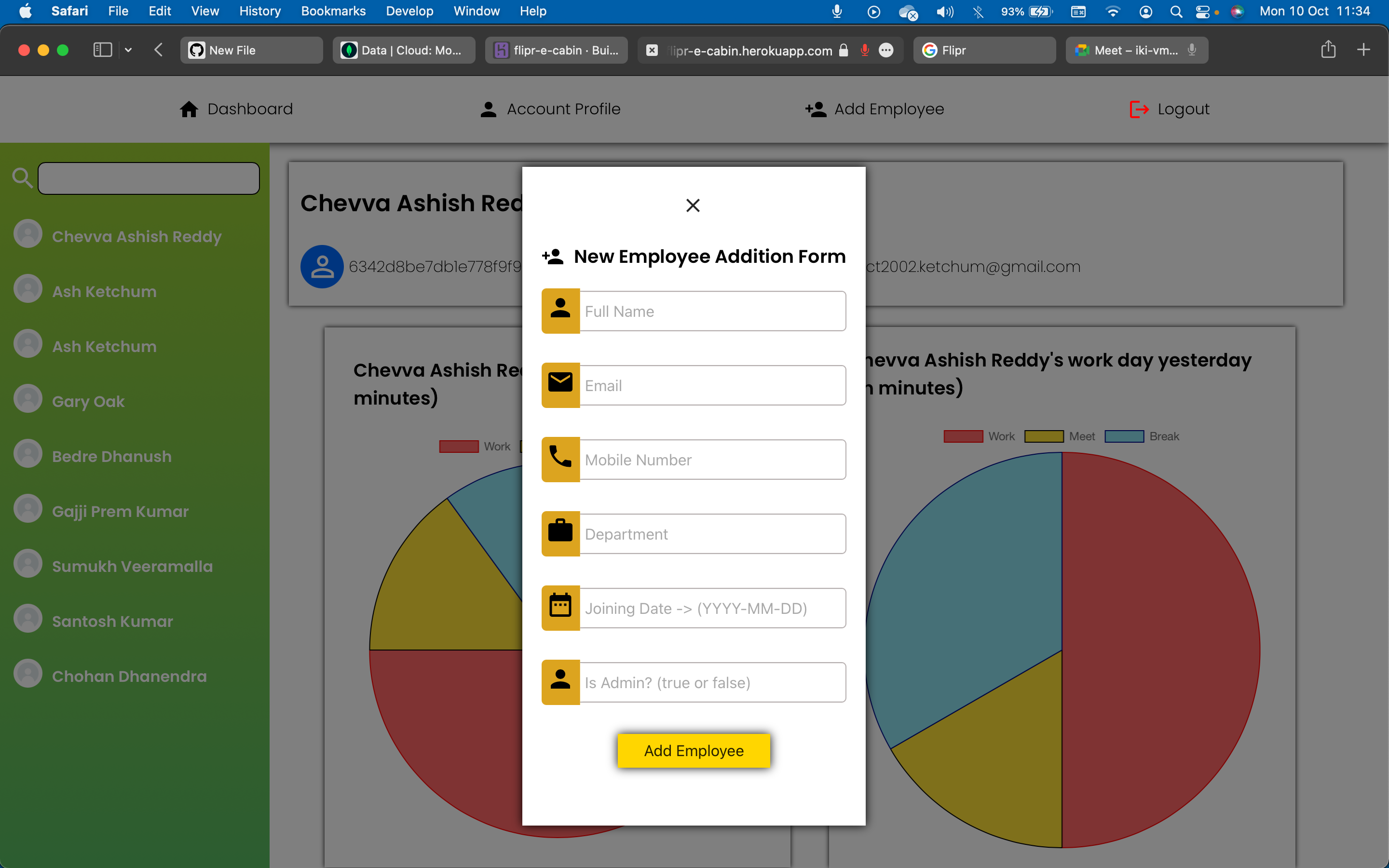Click the Safari share icon in the toolbar
Image resolution: width=1389 pixels, height=868 pixels.
point(1328,50)
